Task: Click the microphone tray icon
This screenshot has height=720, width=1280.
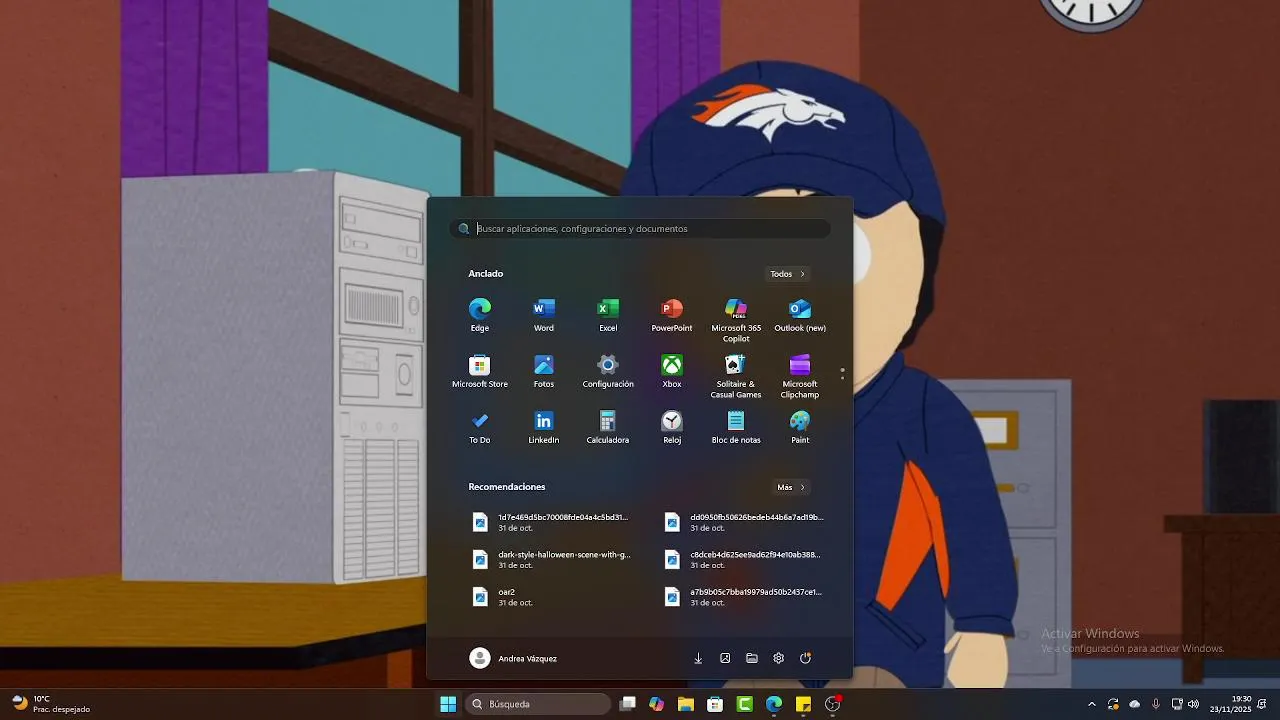Action: [1156, 704]
